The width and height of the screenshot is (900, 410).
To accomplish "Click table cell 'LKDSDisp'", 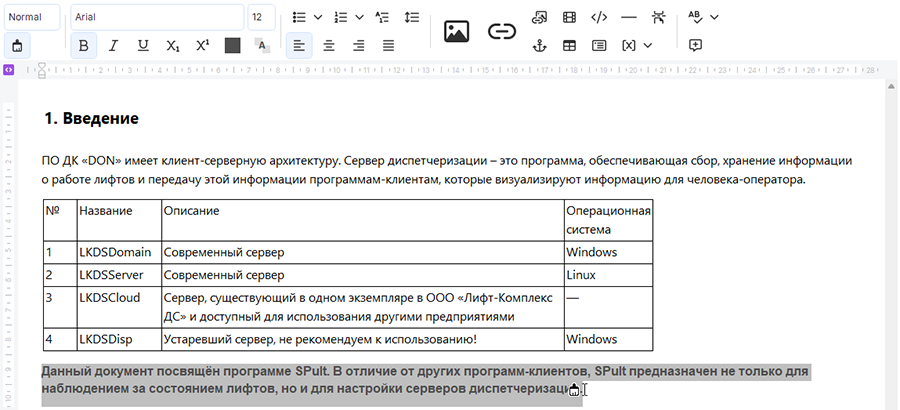I will (x=119, y=339).
